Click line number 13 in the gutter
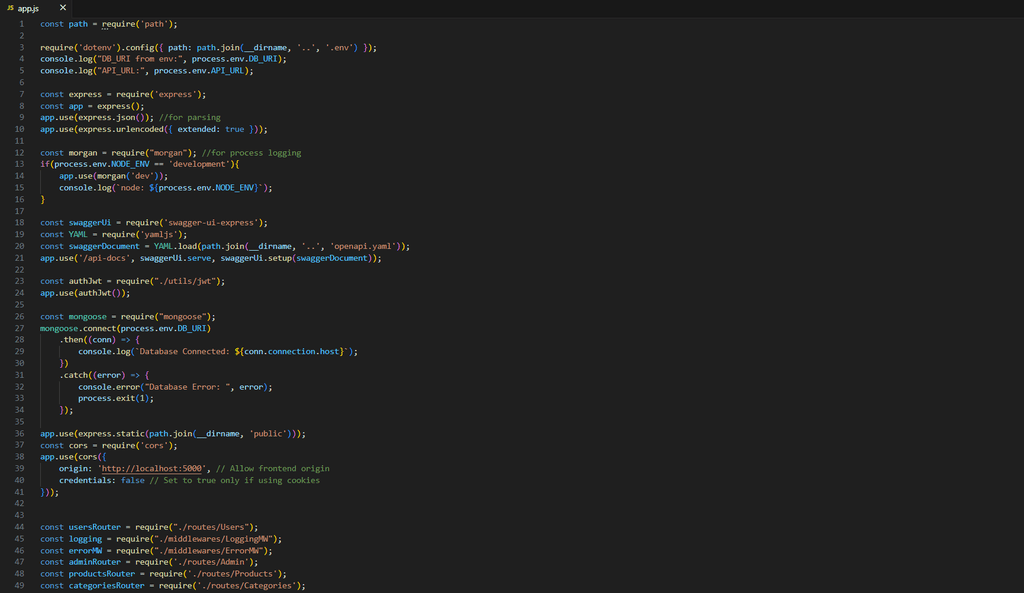The width and height of the screenshot is (1024, 593). (x=21, y=164)
